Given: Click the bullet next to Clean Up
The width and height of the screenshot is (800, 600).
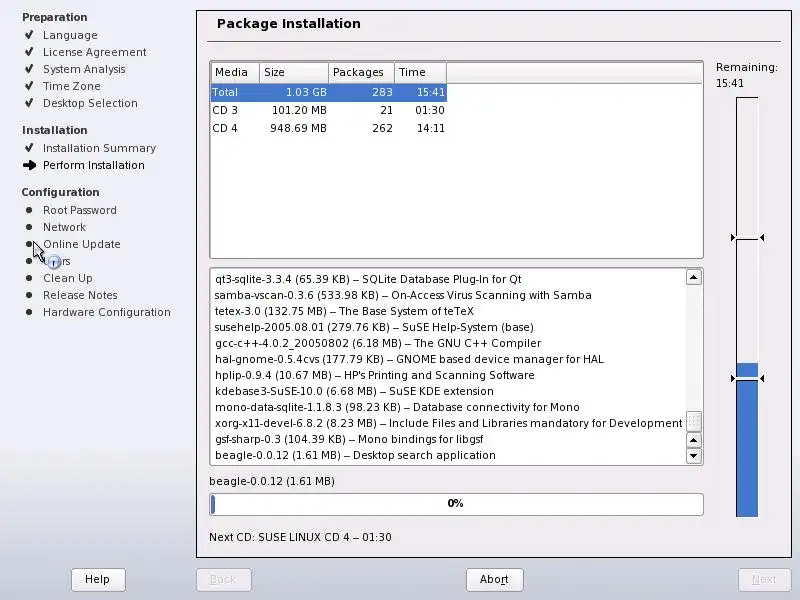Looking at the screenshot, I should 29,278.
